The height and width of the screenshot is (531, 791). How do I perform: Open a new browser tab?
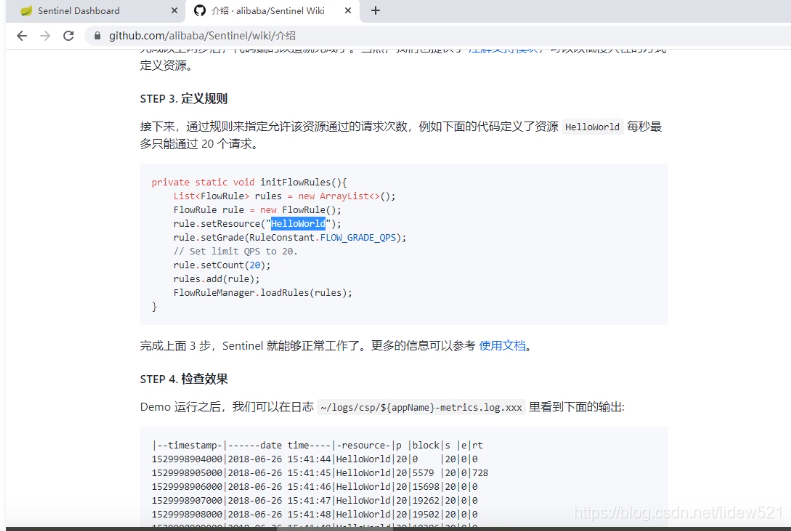[x=375, y=11]
